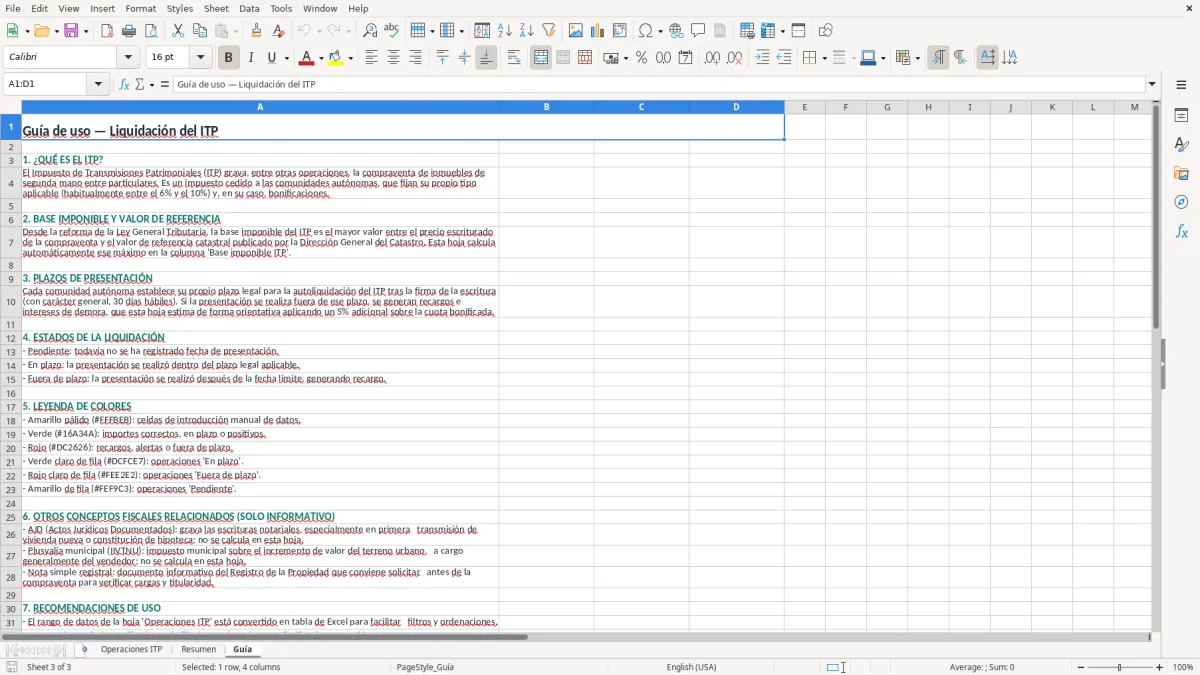Open the Borders dropdown arrow
Screen dimensions: 1200x675
pos(826,58)
